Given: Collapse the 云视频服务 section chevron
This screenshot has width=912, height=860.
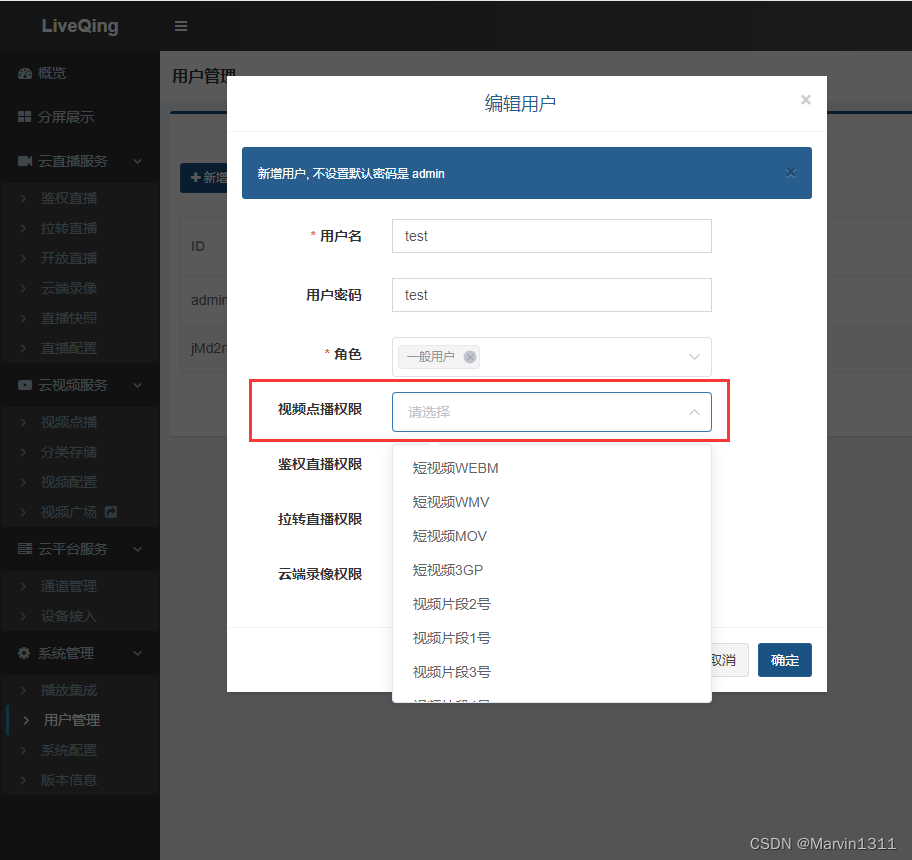Looking at the screenshot, I should coord(138,385).
